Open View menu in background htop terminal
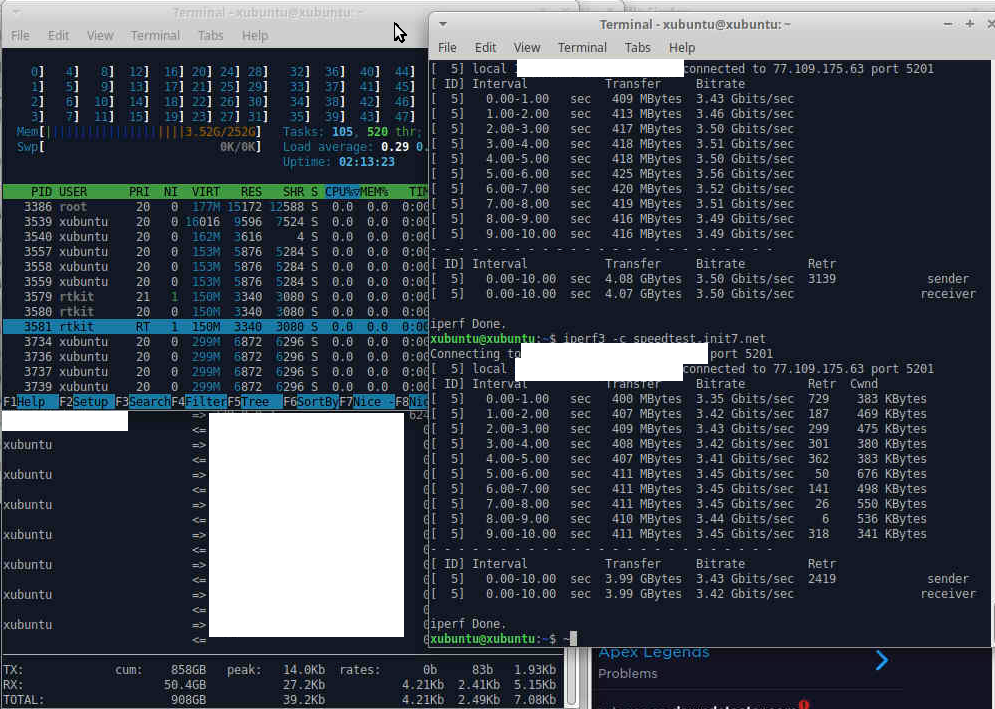995x709 pixels. click(x=100, y=36)
